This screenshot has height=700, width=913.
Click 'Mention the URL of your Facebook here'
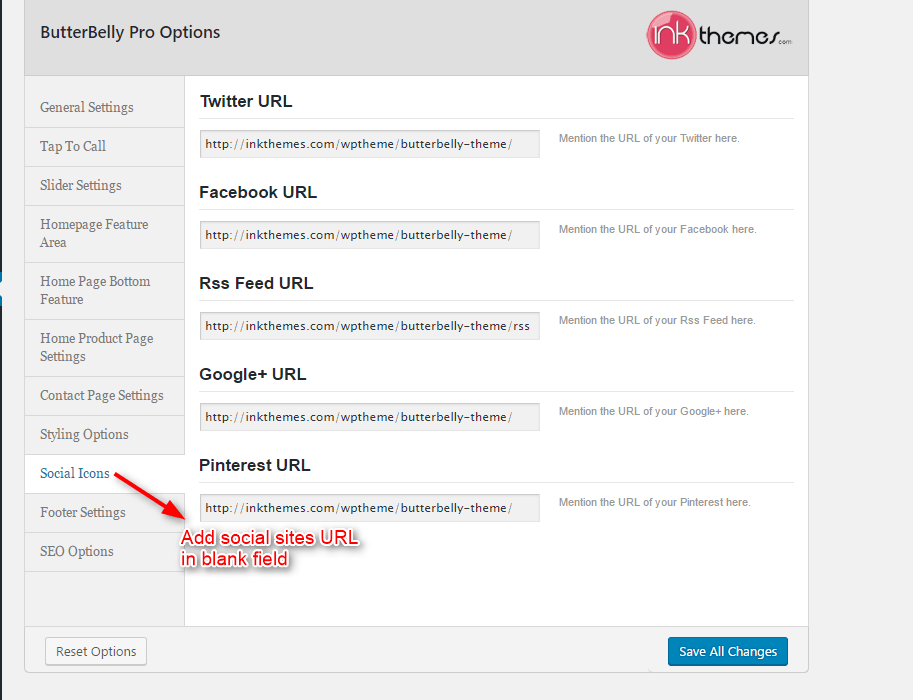point(657,229)
